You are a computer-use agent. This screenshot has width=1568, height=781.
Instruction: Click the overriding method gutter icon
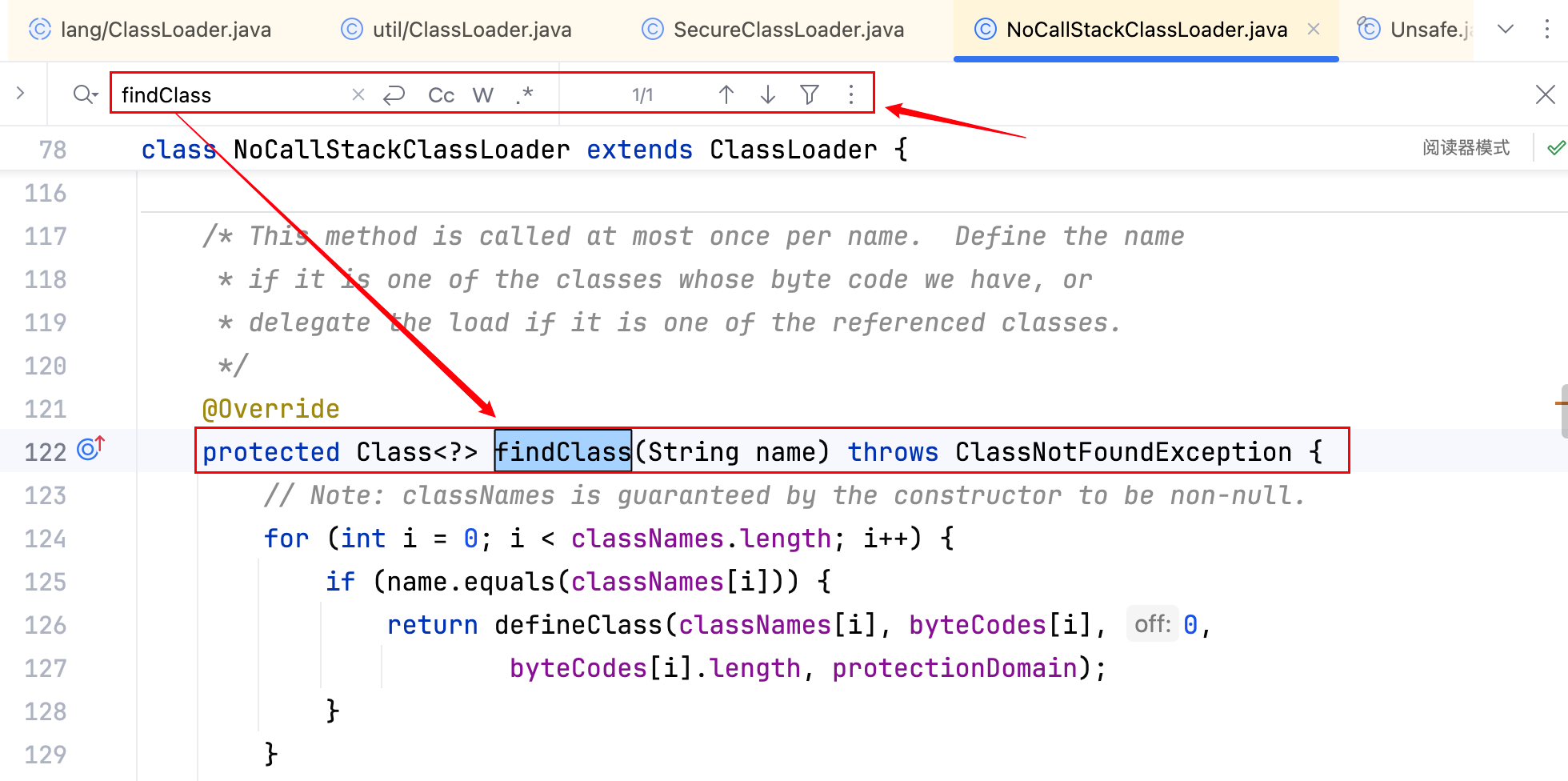90,449
